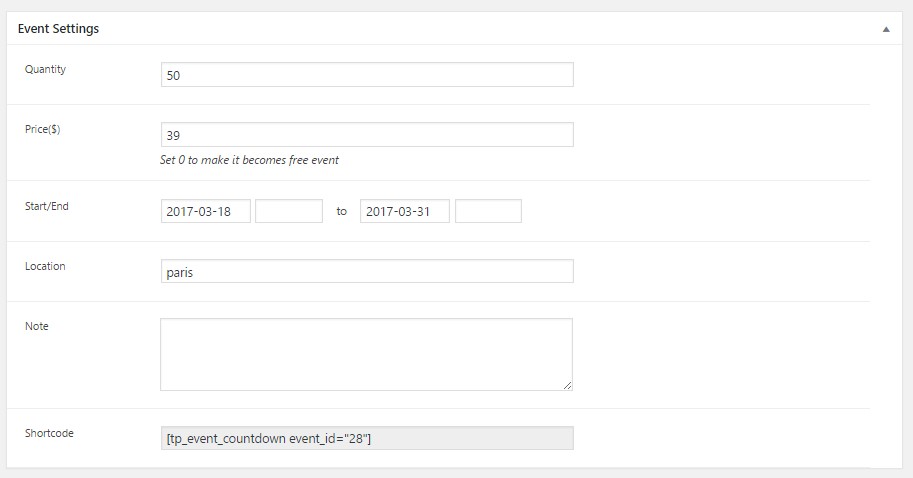Click the empty end time box
This screenshot has width=913, height=478.
pos(488,211)
